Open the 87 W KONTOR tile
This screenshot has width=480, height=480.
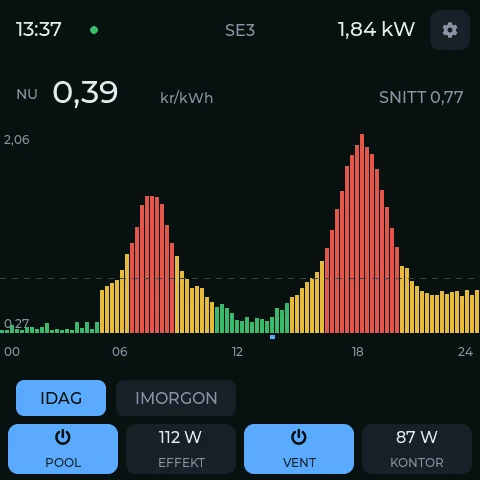417,449
